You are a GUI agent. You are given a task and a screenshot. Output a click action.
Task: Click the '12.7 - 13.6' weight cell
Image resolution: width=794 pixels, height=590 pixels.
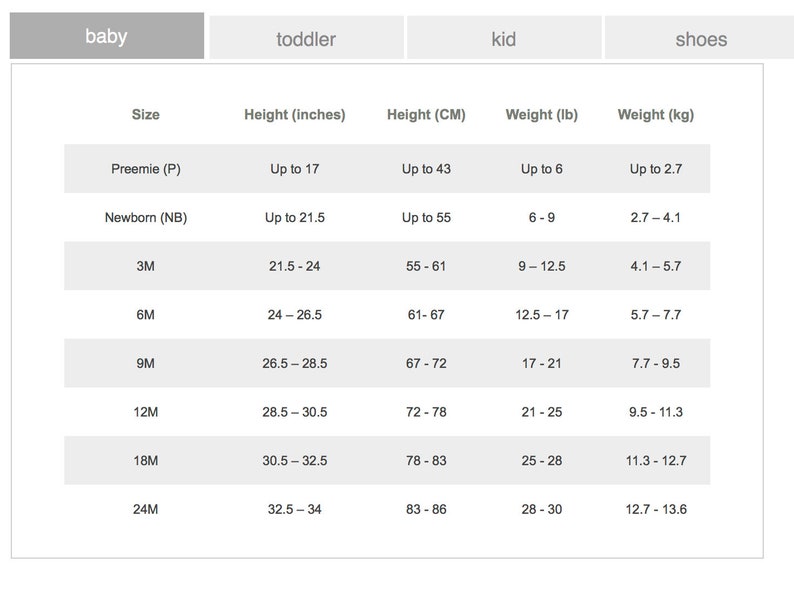656,509
